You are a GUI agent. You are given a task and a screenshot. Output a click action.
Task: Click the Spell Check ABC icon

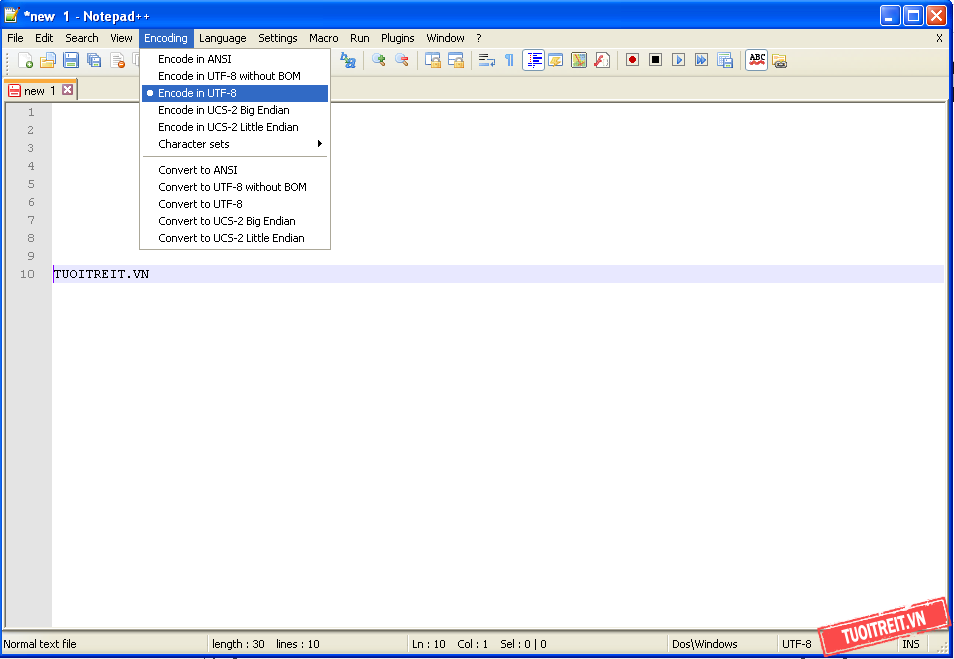(757, 60)
